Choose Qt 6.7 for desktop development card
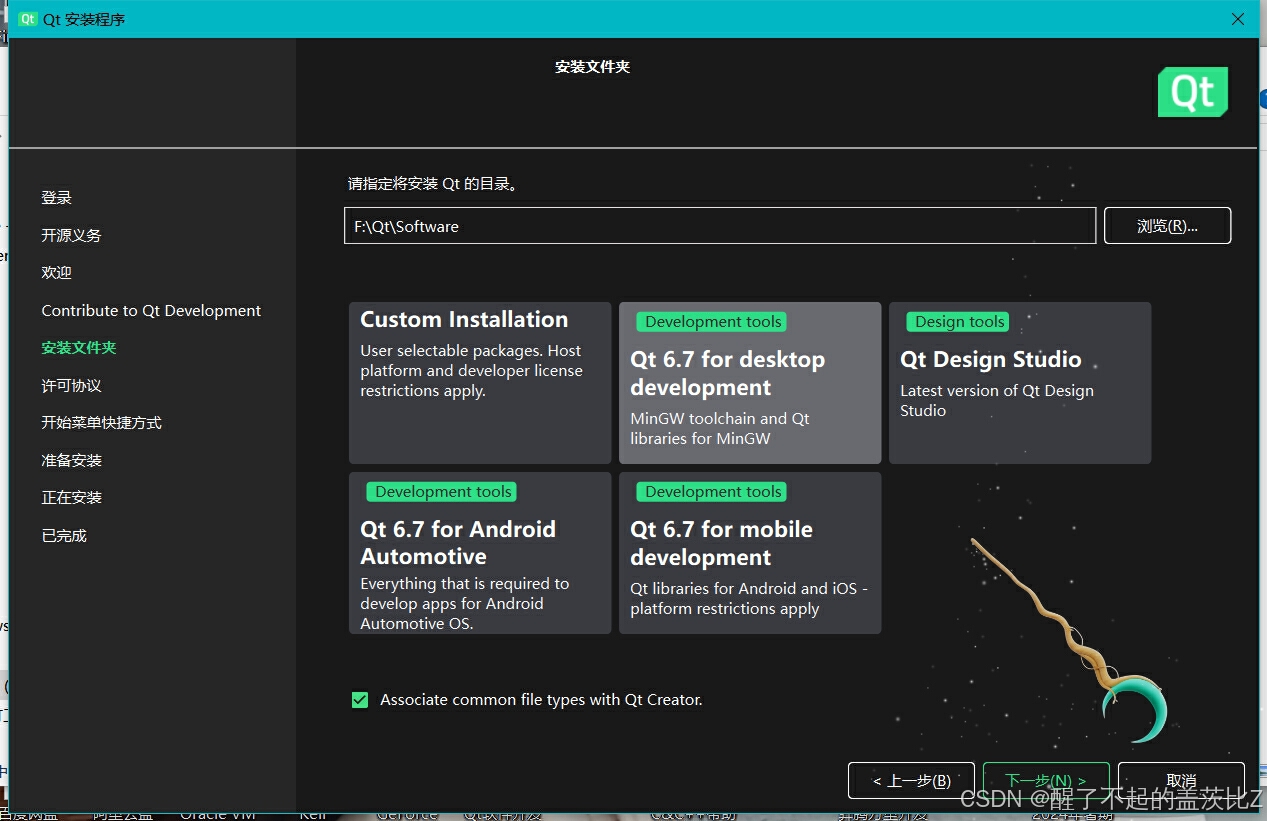The height and width of the screenshot is (821, 1267). [750, 383]
